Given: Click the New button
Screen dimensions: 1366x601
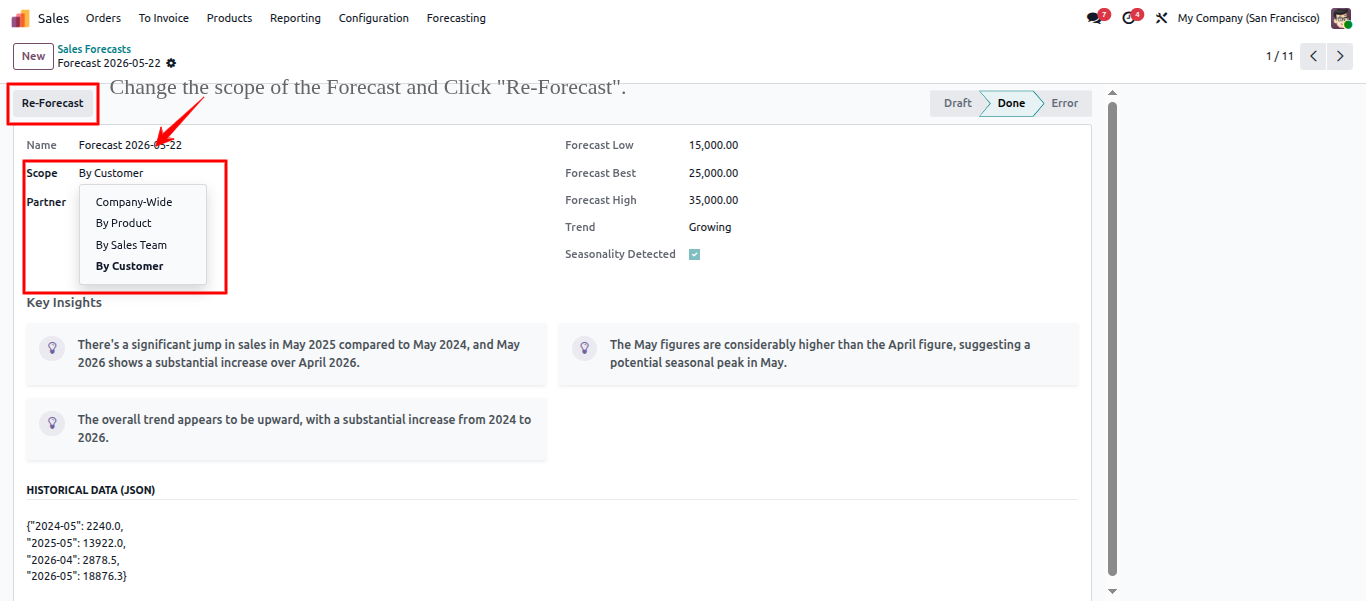Looking at the screenshot, I should pos(33,56).
